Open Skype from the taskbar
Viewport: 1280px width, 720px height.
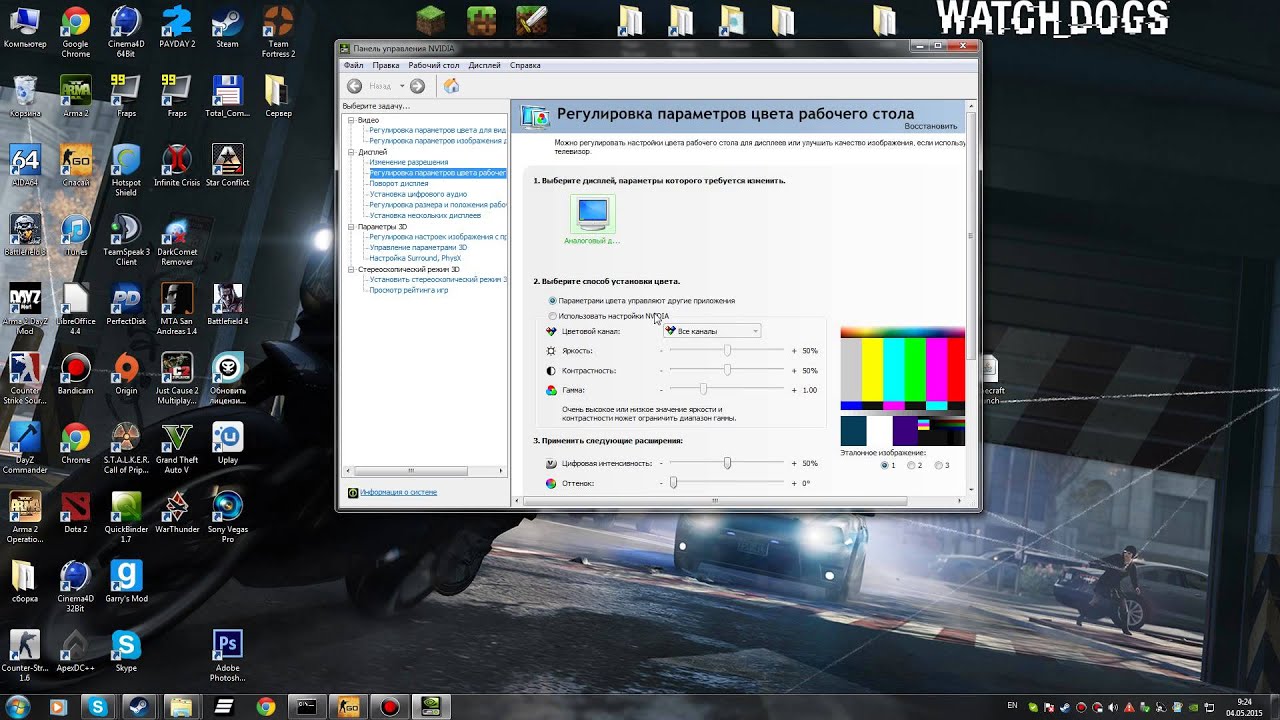tap(97, 707)
